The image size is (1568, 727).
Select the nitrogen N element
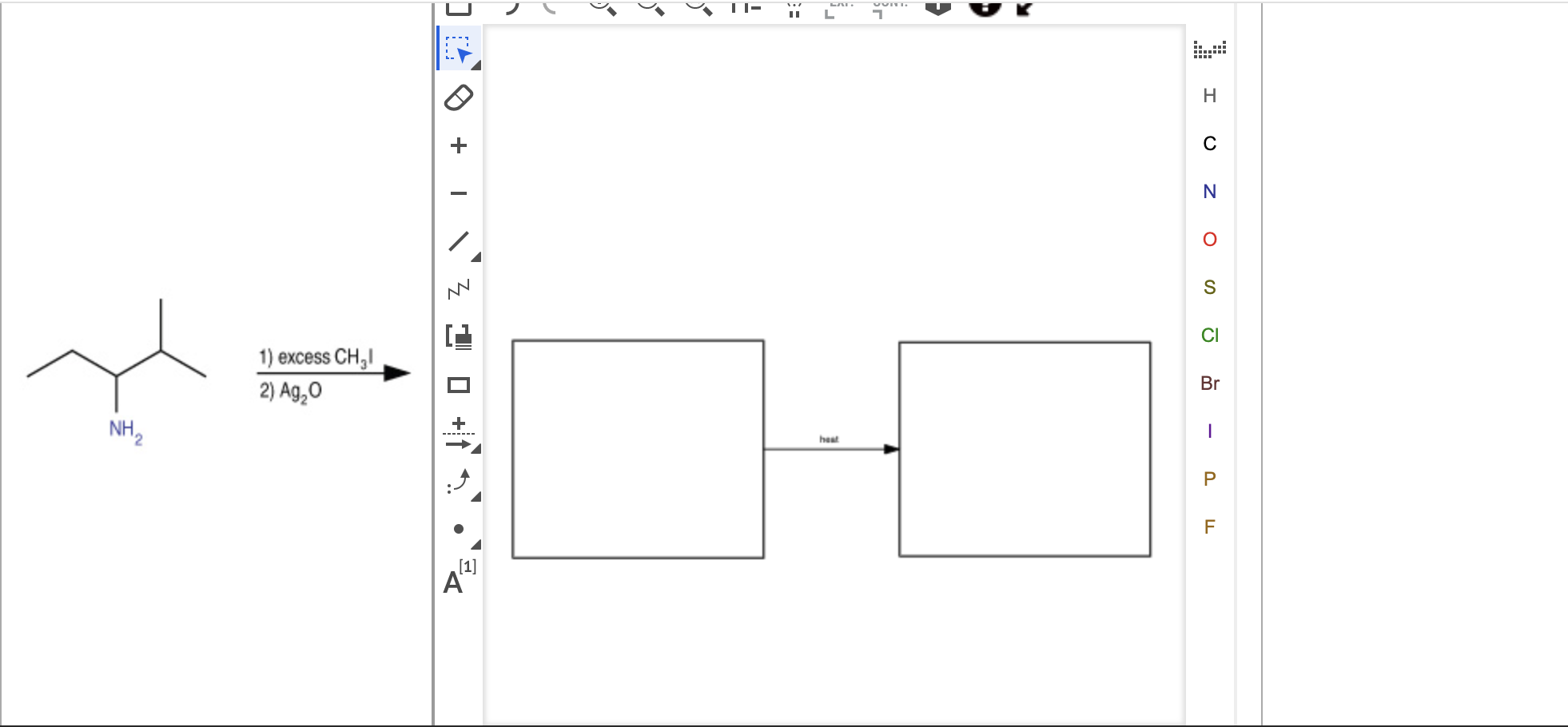(x=1209, y=192)
